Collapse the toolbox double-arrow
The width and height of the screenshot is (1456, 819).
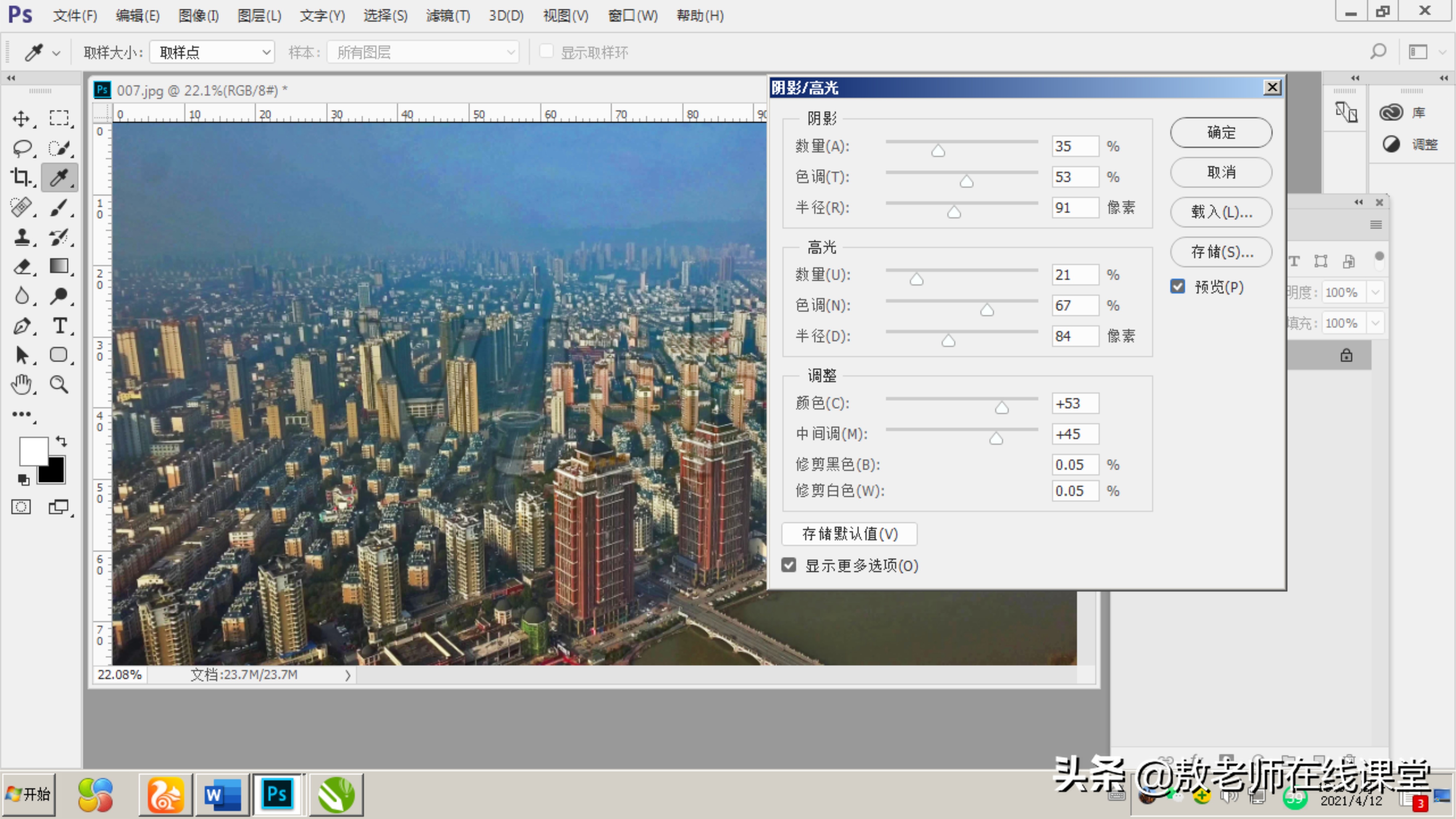coord(11,78)
